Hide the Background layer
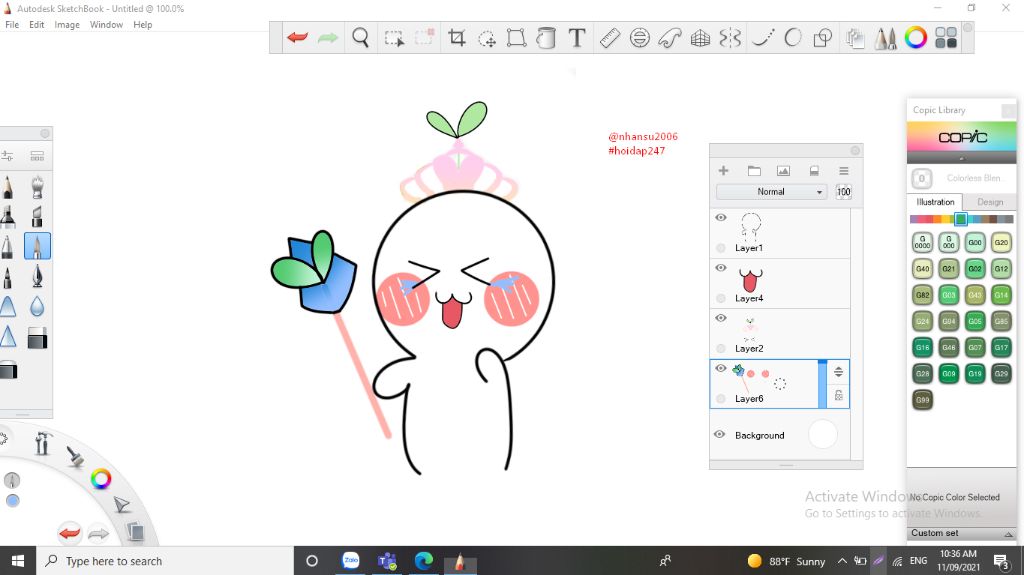Screen dimensions: 1024x575 (720, 435)
